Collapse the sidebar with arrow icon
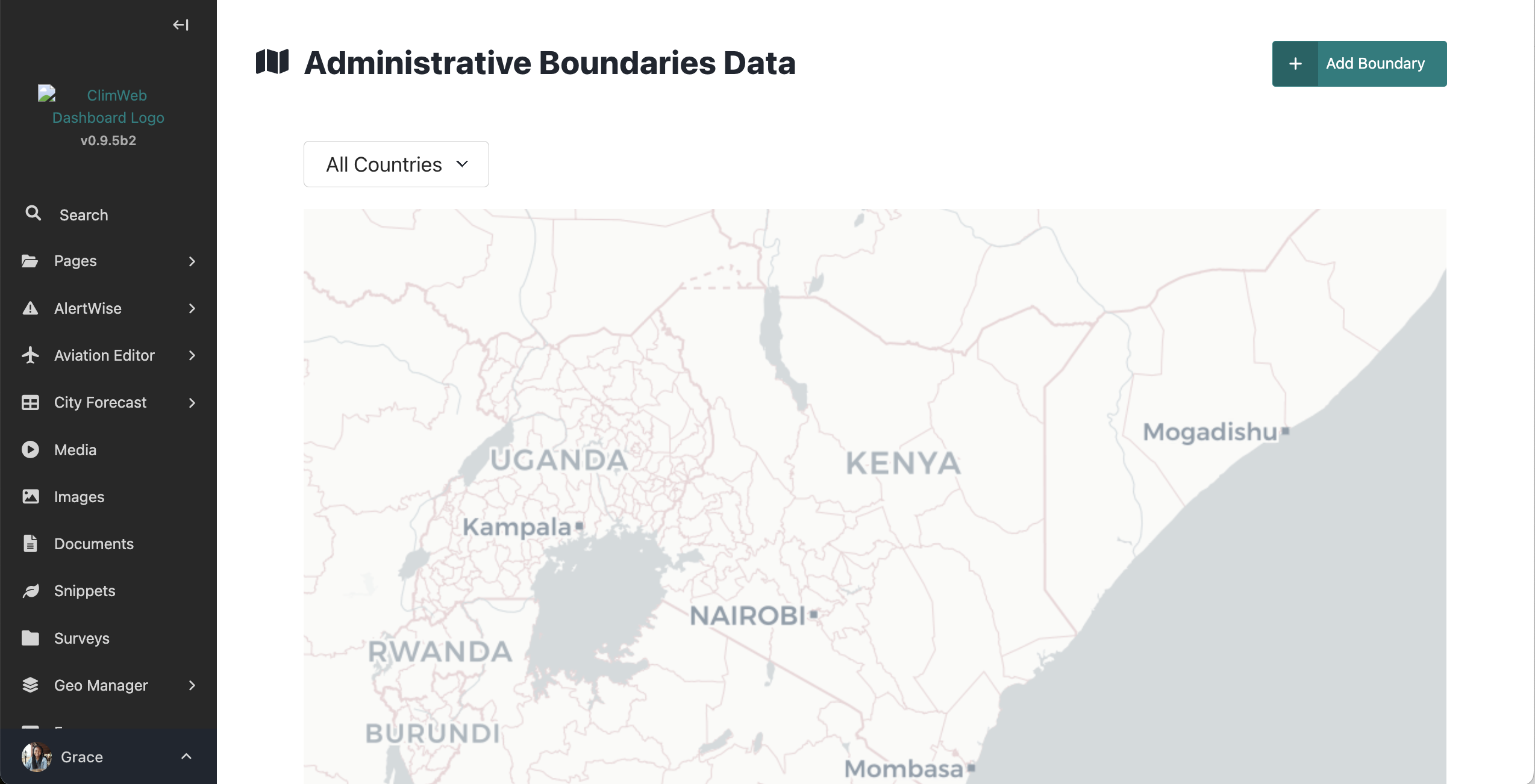Screen dimensions: 1535x784 181,25
